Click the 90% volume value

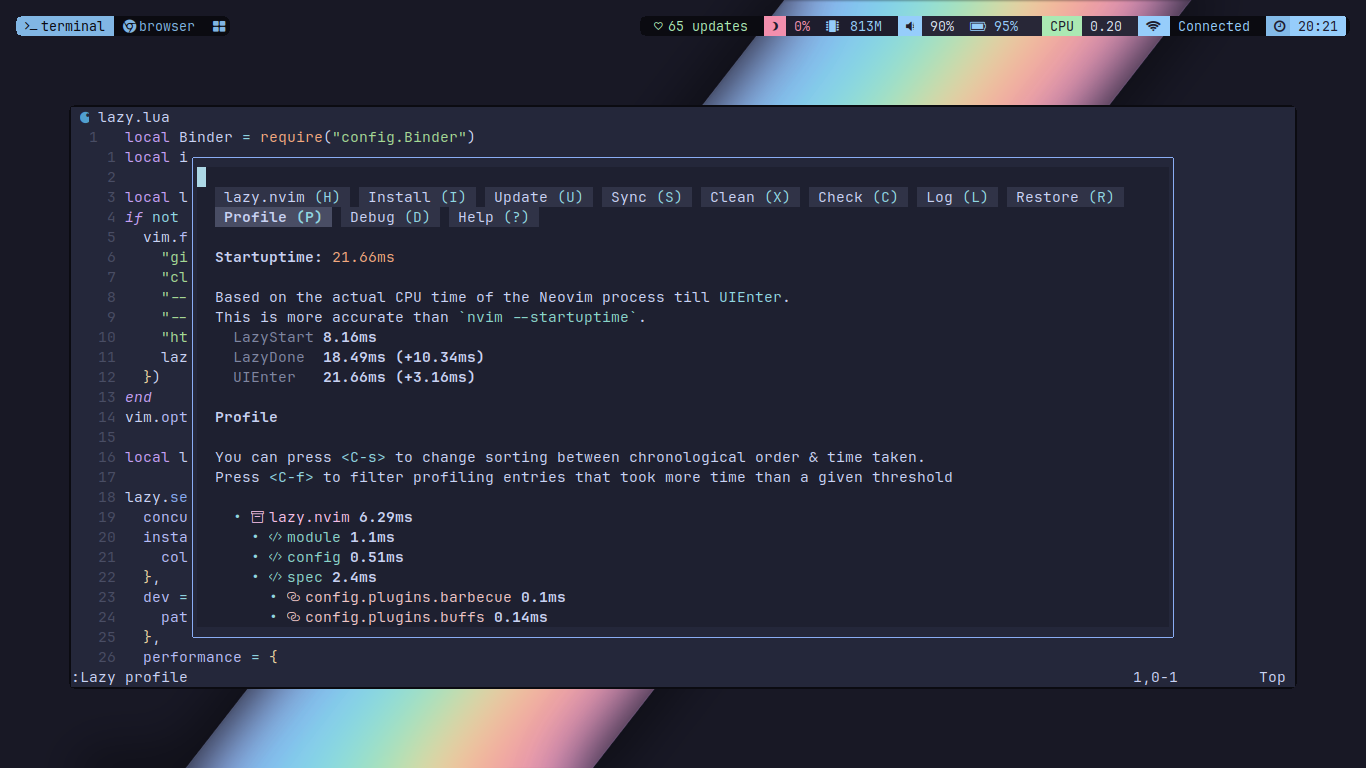[942, 26]
